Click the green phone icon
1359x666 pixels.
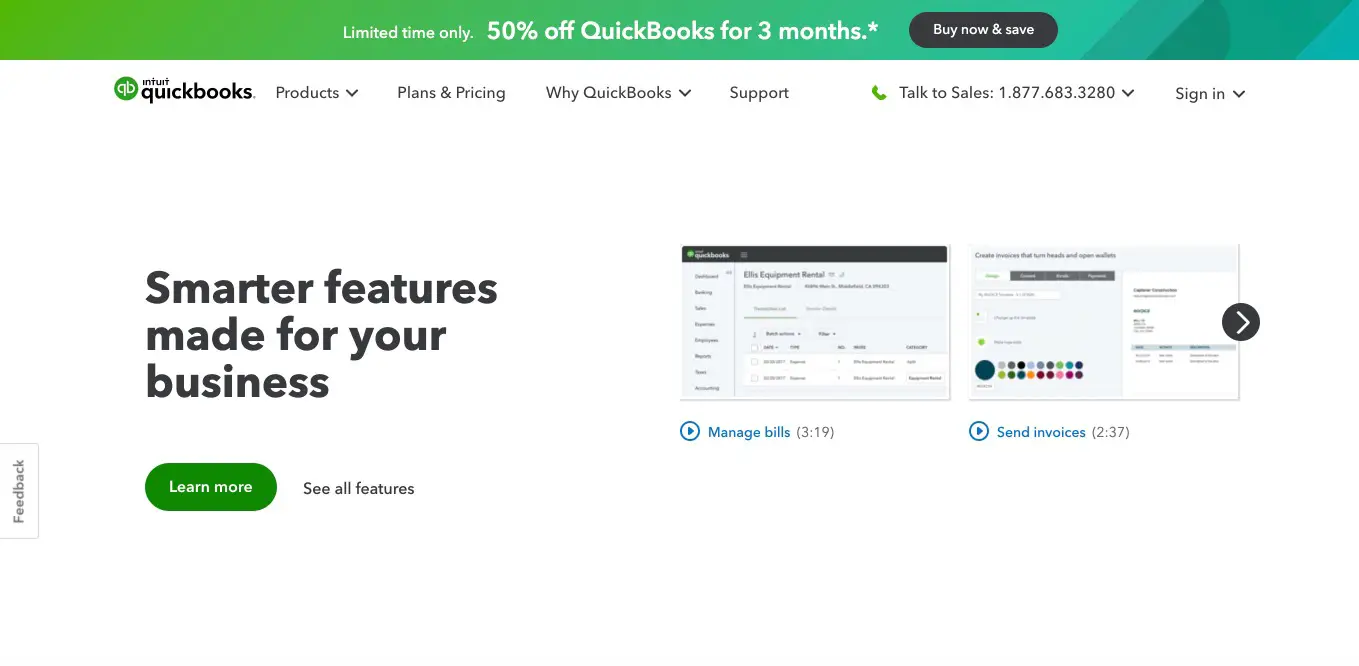tap(879, 93)
